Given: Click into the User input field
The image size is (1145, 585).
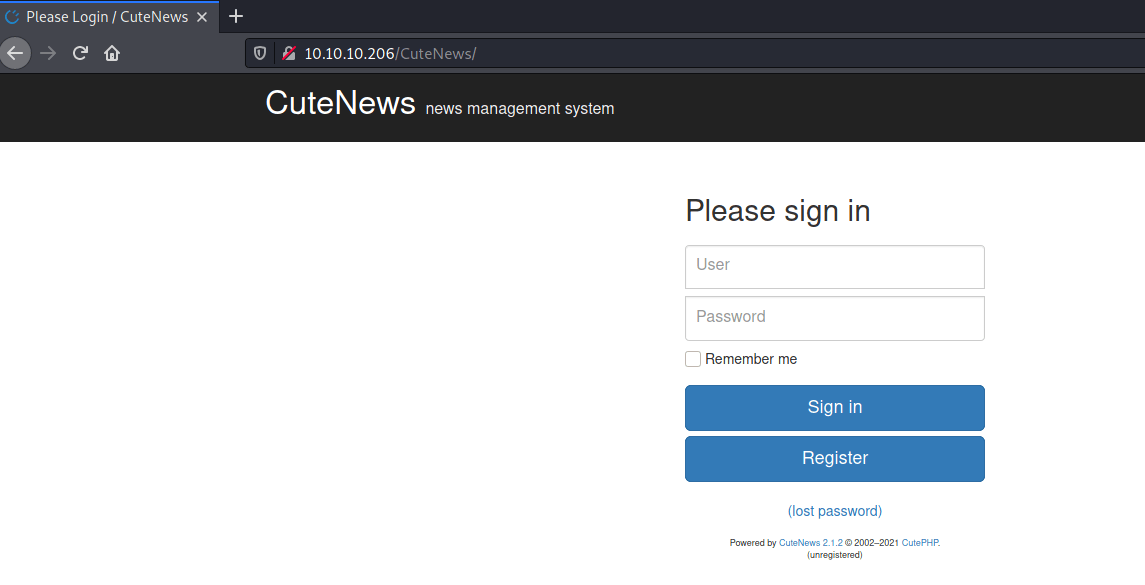Looking at the screenshot, I should coord(834,266).
